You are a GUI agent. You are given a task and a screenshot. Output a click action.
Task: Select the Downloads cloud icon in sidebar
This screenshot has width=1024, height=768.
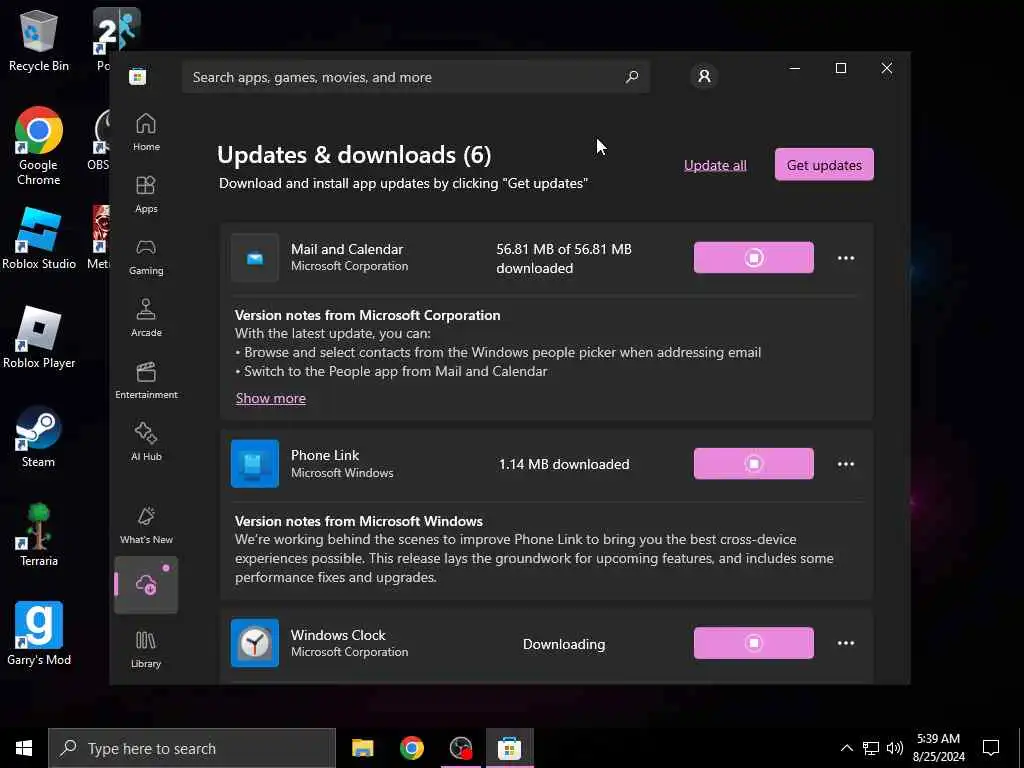tap(146, 584)
